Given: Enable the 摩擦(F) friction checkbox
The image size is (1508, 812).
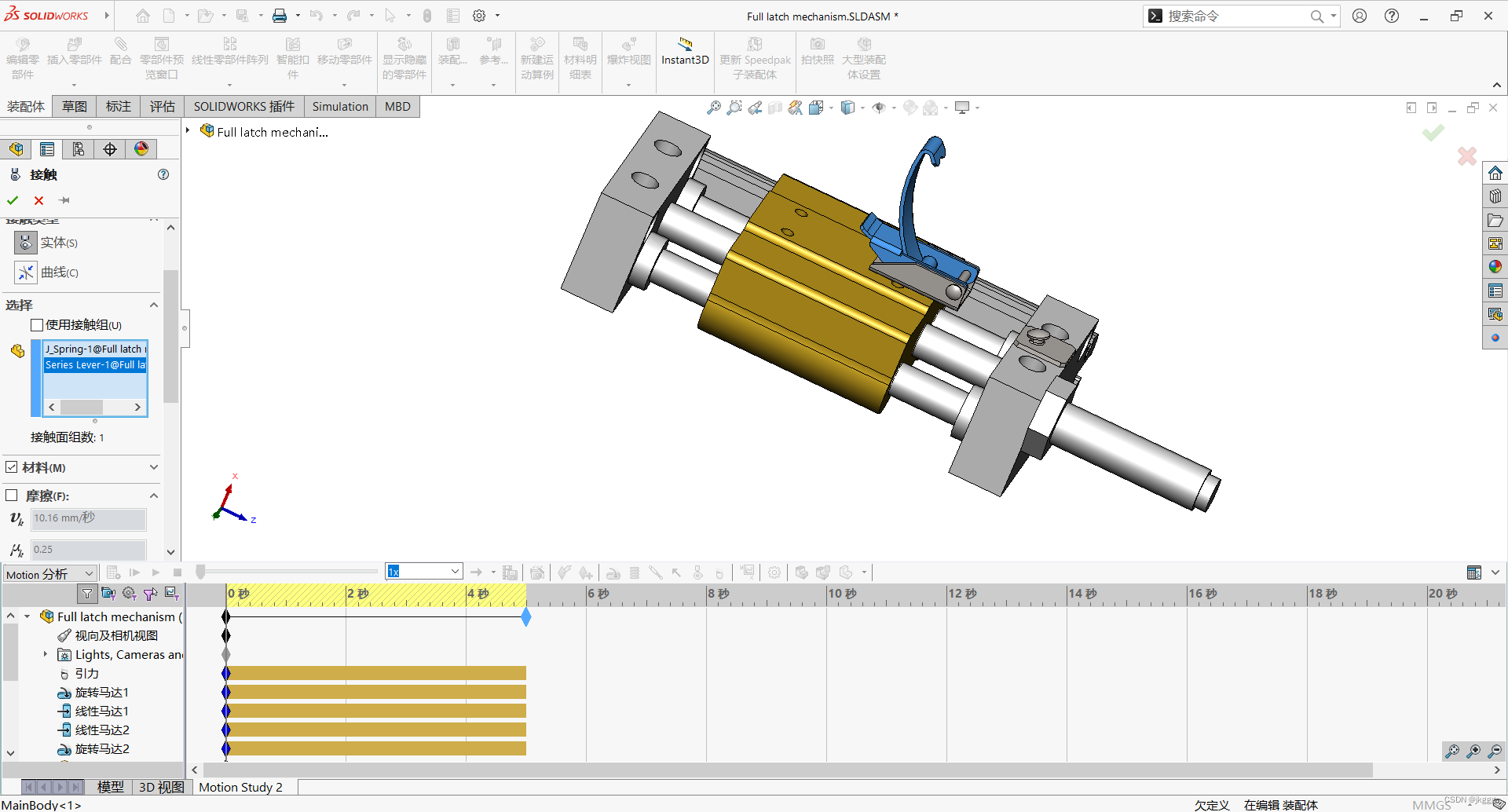Looking at the screenshot, I should (12, 495).
